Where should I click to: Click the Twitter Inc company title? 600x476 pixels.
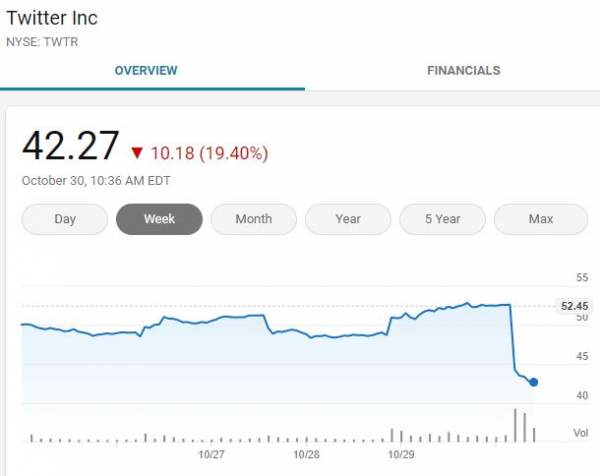60,19
